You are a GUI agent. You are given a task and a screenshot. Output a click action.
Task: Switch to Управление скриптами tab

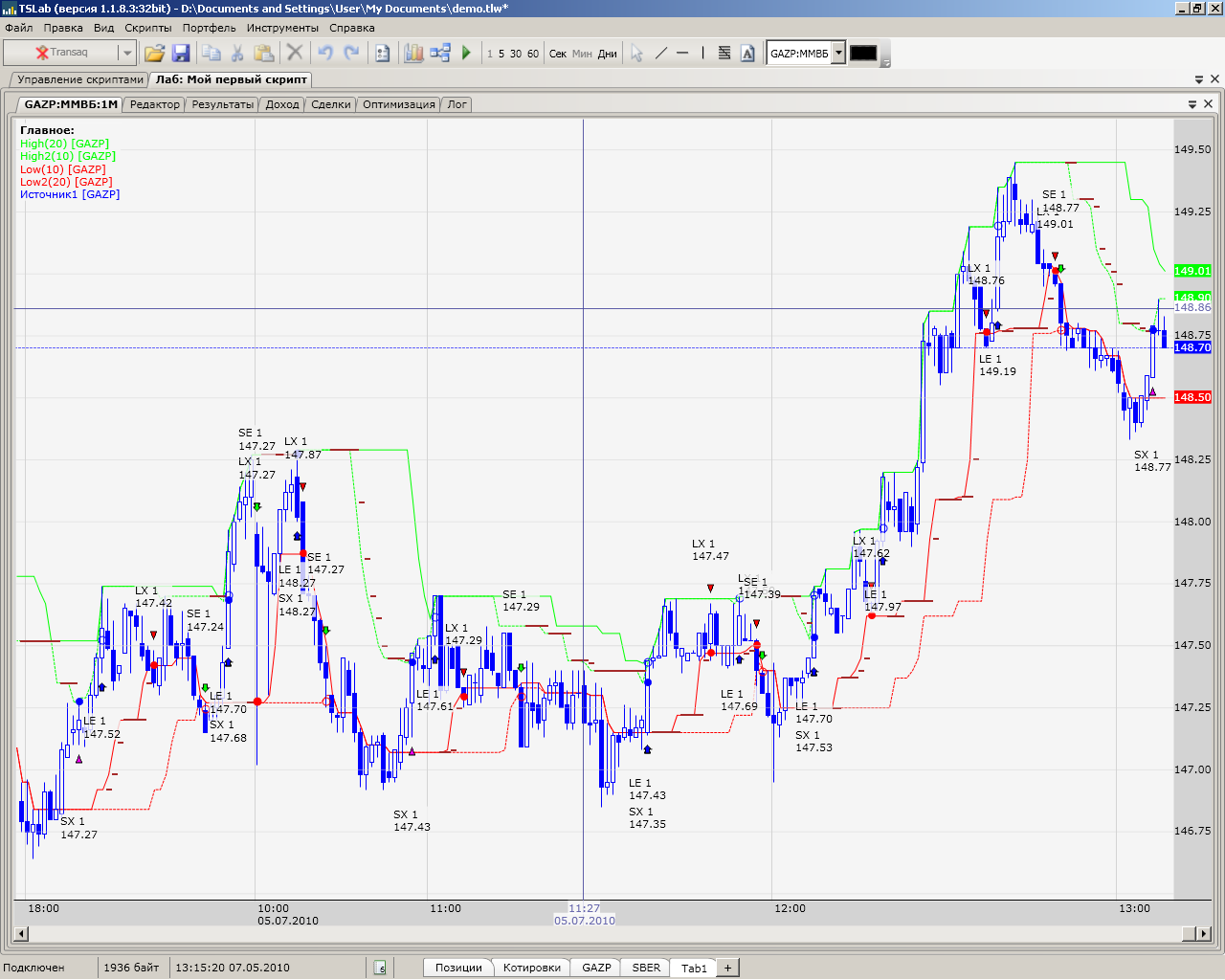click(80, 79)
